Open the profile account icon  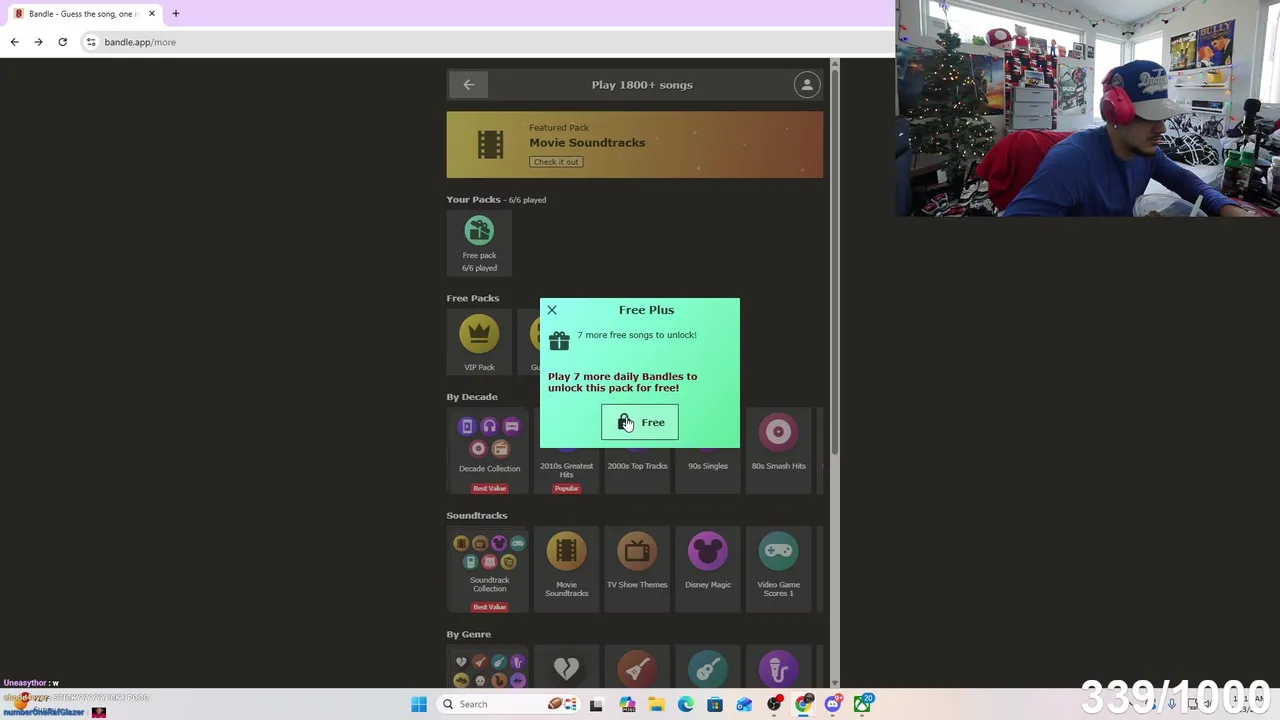[x=807, y=85]
